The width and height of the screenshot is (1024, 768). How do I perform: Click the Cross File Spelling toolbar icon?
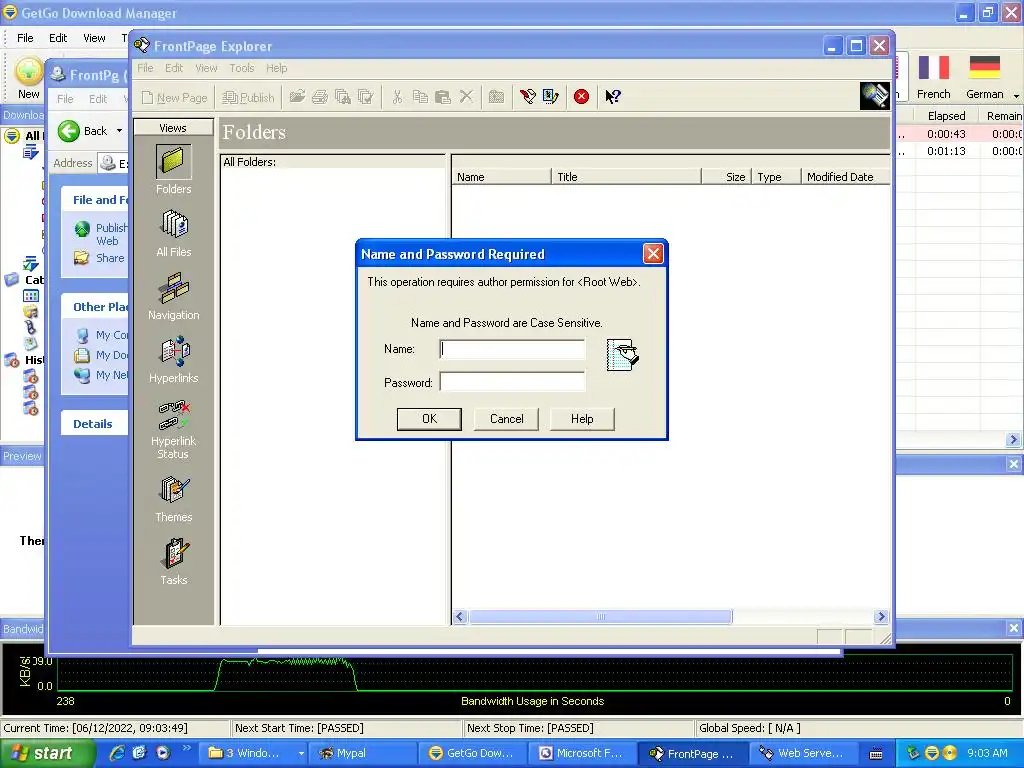tap(365, 97)
